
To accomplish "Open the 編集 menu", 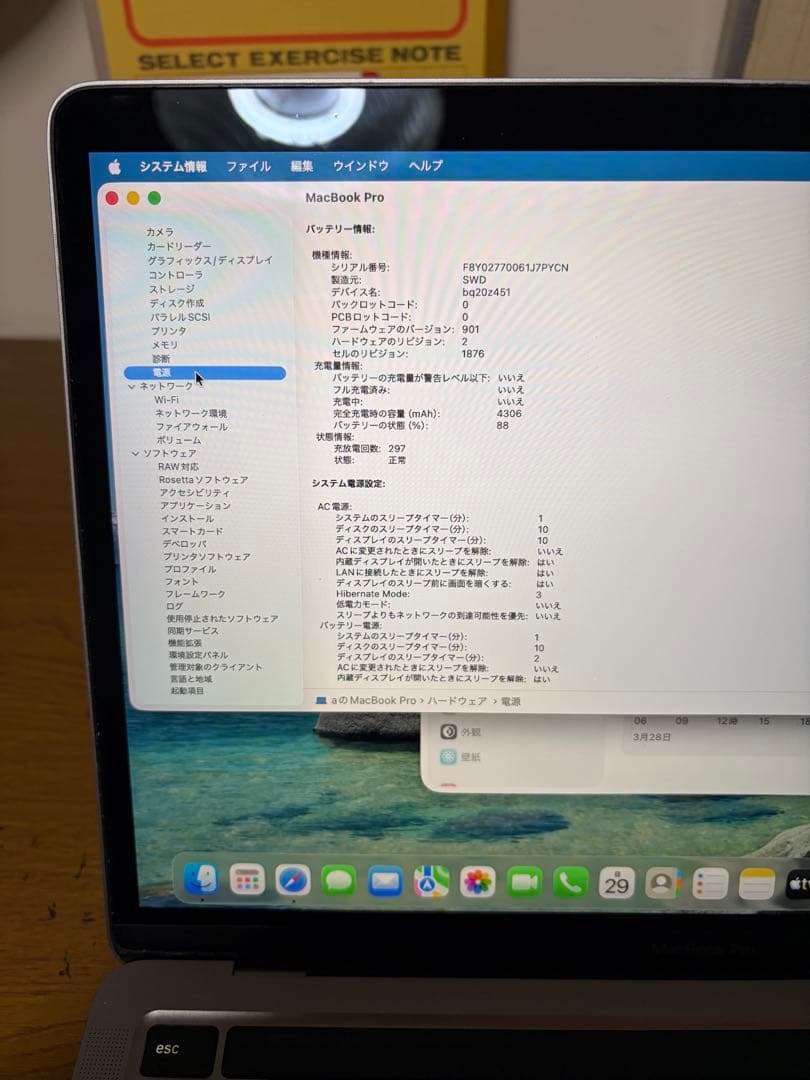I will (x=302, y=166).
